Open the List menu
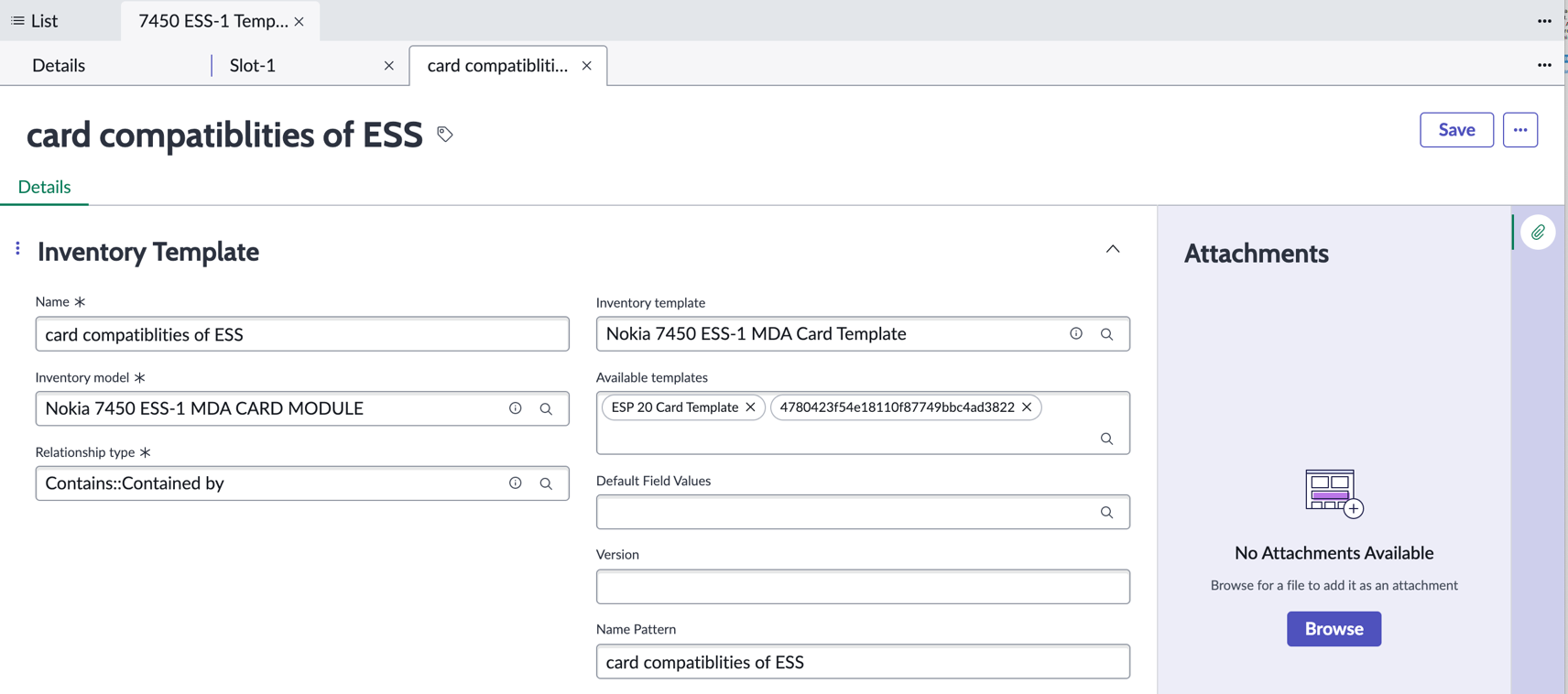Screen dimensions: 1568x694 click(34, 20)
